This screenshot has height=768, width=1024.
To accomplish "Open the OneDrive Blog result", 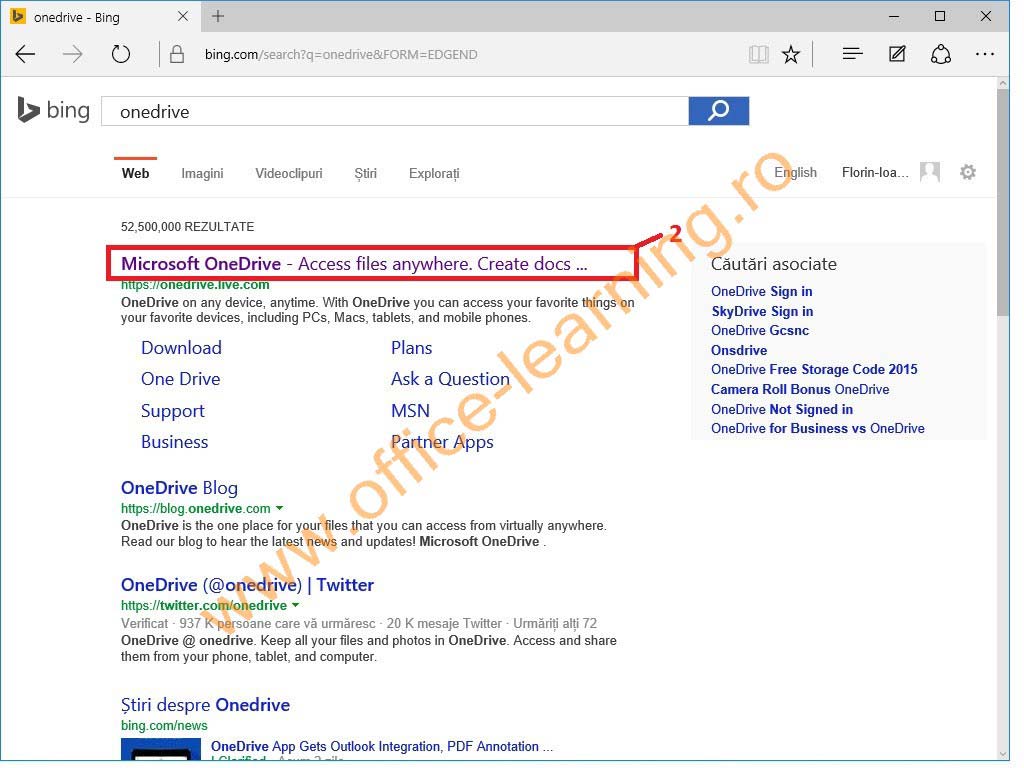I will [x=180, y=488].
